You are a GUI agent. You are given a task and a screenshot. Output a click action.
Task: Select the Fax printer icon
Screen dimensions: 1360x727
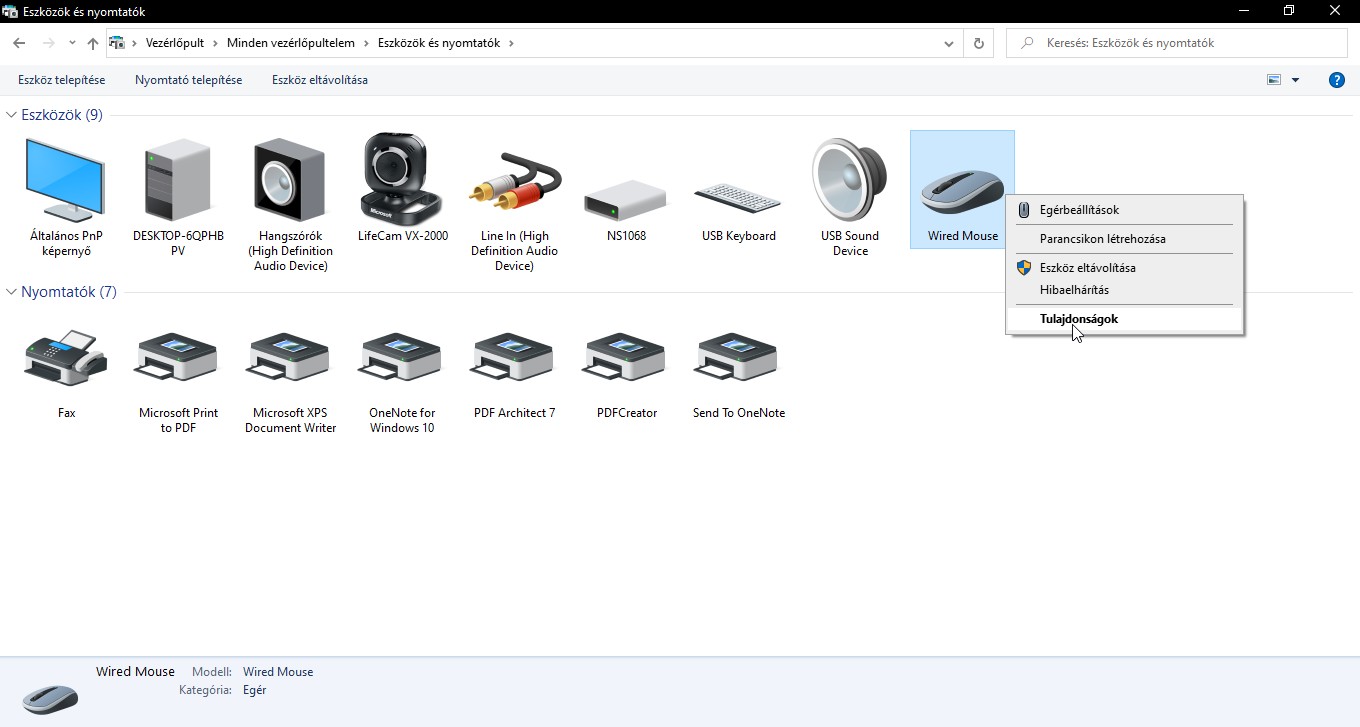pyautogui.click(x=66, y=358)
